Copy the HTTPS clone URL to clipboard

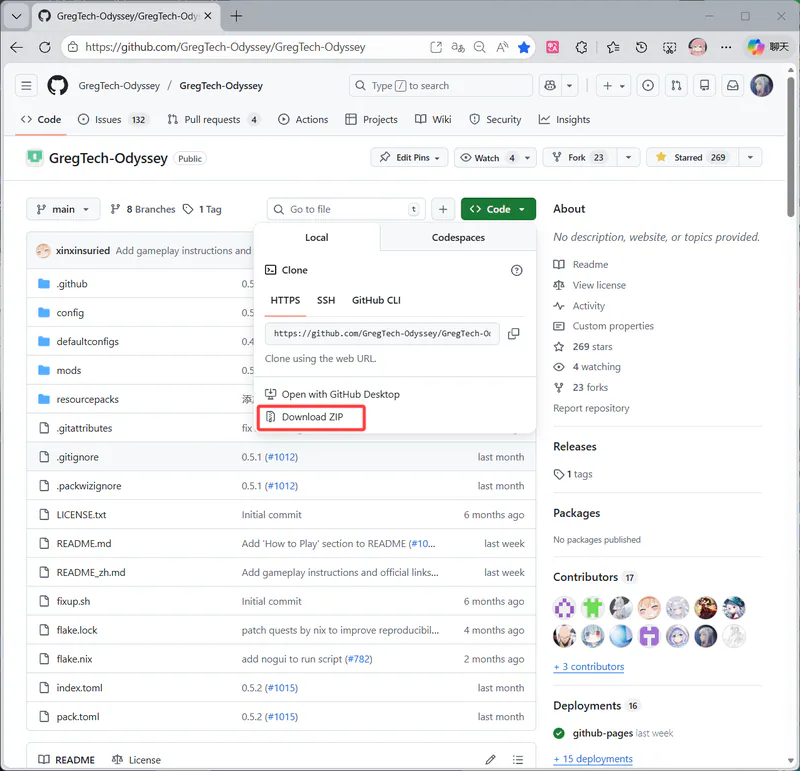(x=514, y=334)
